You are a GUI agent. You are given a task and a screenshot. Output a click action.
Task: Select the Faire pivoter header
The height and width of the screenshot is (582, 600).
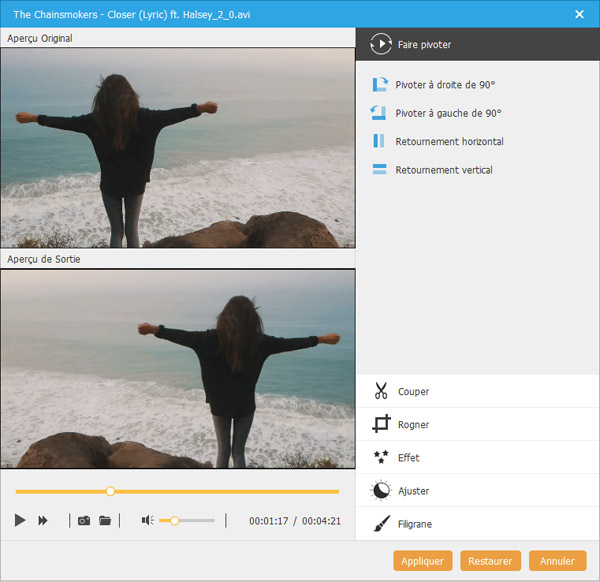click(424, 44)
